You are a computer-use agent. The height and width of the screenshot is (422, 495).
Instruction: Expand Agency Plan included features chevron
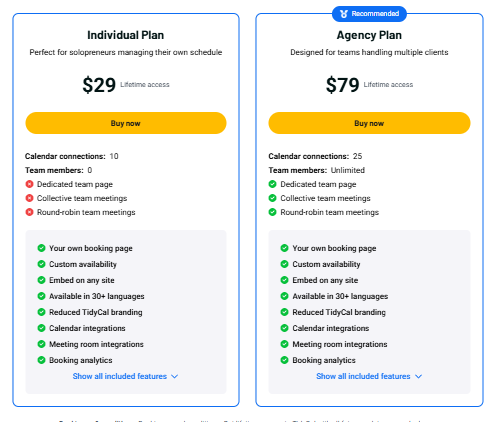tap(418, 376)
